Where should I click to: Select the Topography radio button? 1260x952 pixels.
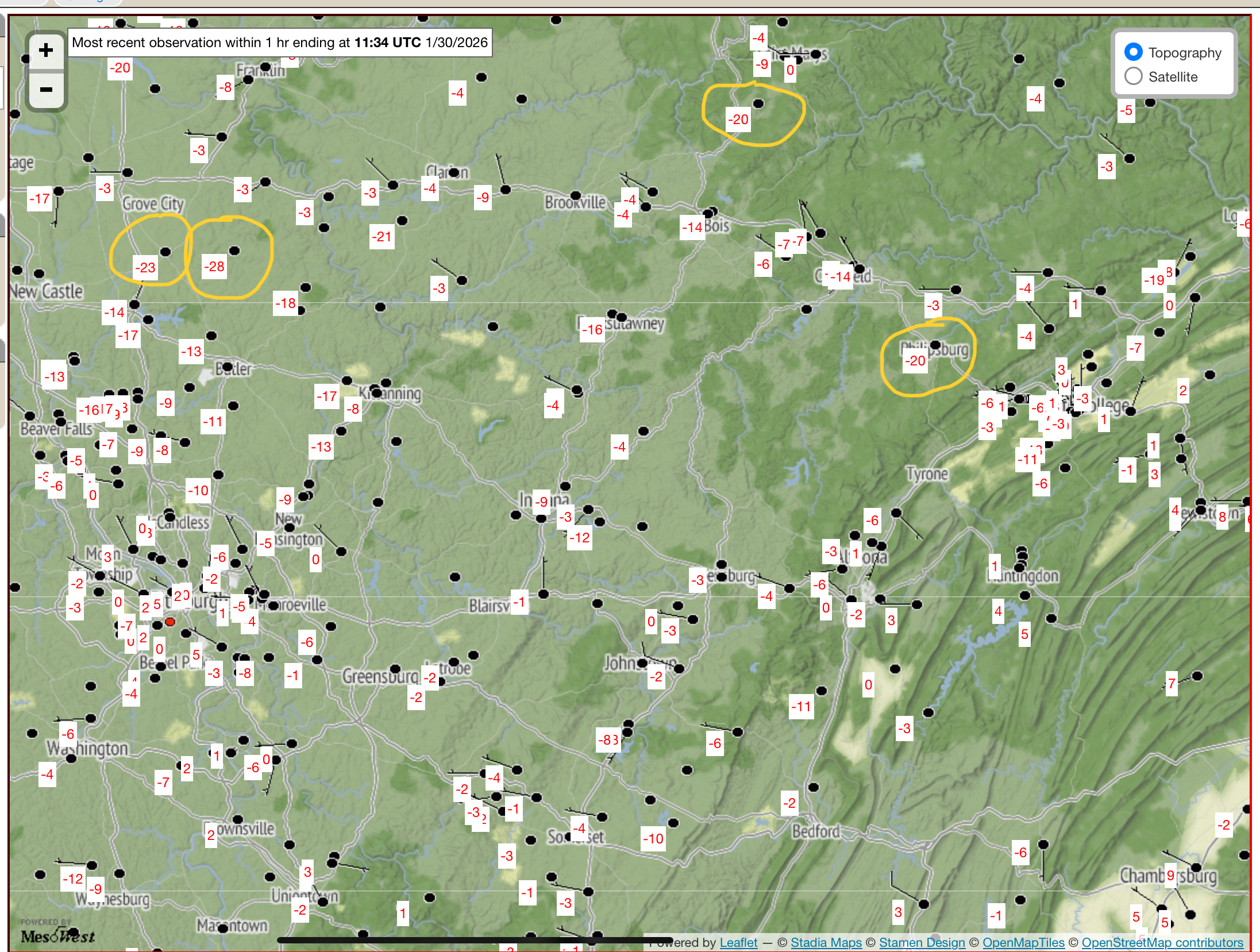tap(1133, 52)
